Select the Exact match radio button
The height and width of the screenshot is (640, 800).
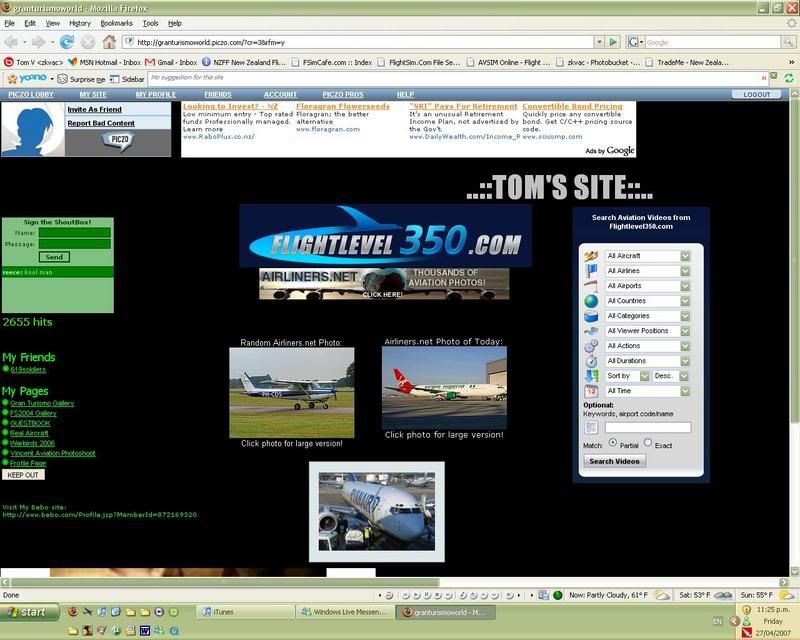pos(647,442)
